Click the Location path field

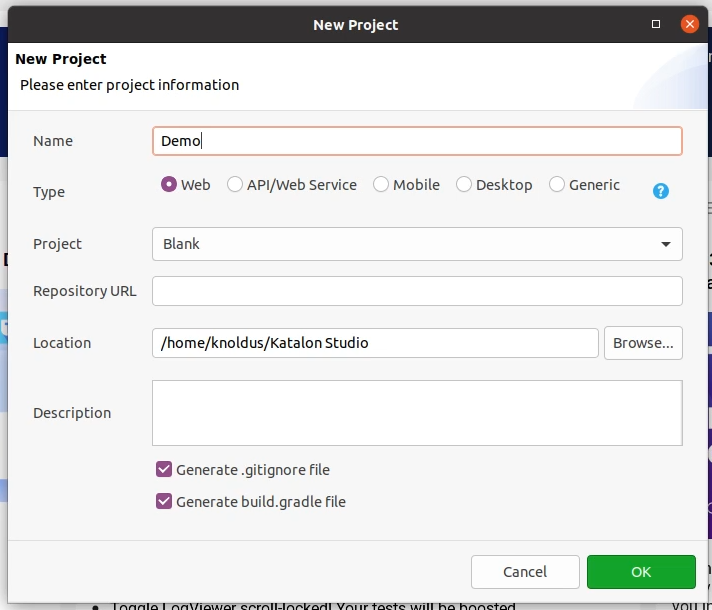375,343
